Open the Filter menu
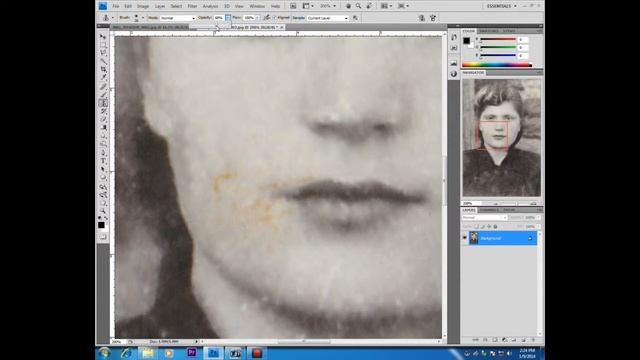The width and height of the screenshot is (640, 360). click(x=192, y=6)
